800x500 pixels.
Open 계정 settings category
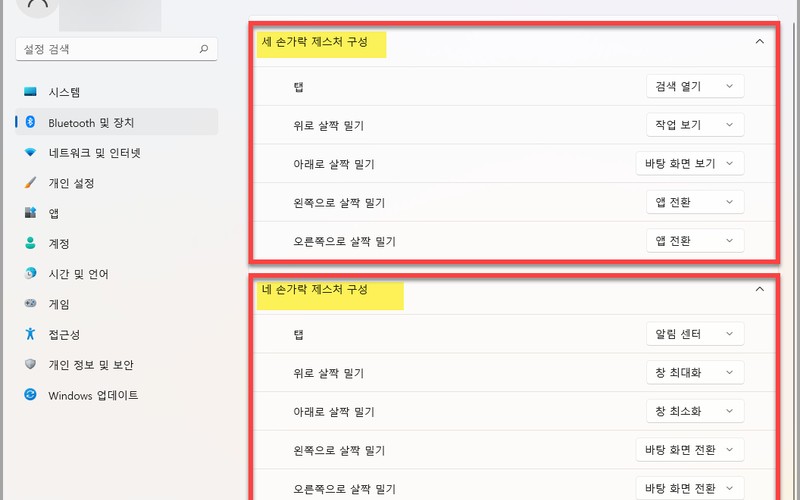coord(117,243)
